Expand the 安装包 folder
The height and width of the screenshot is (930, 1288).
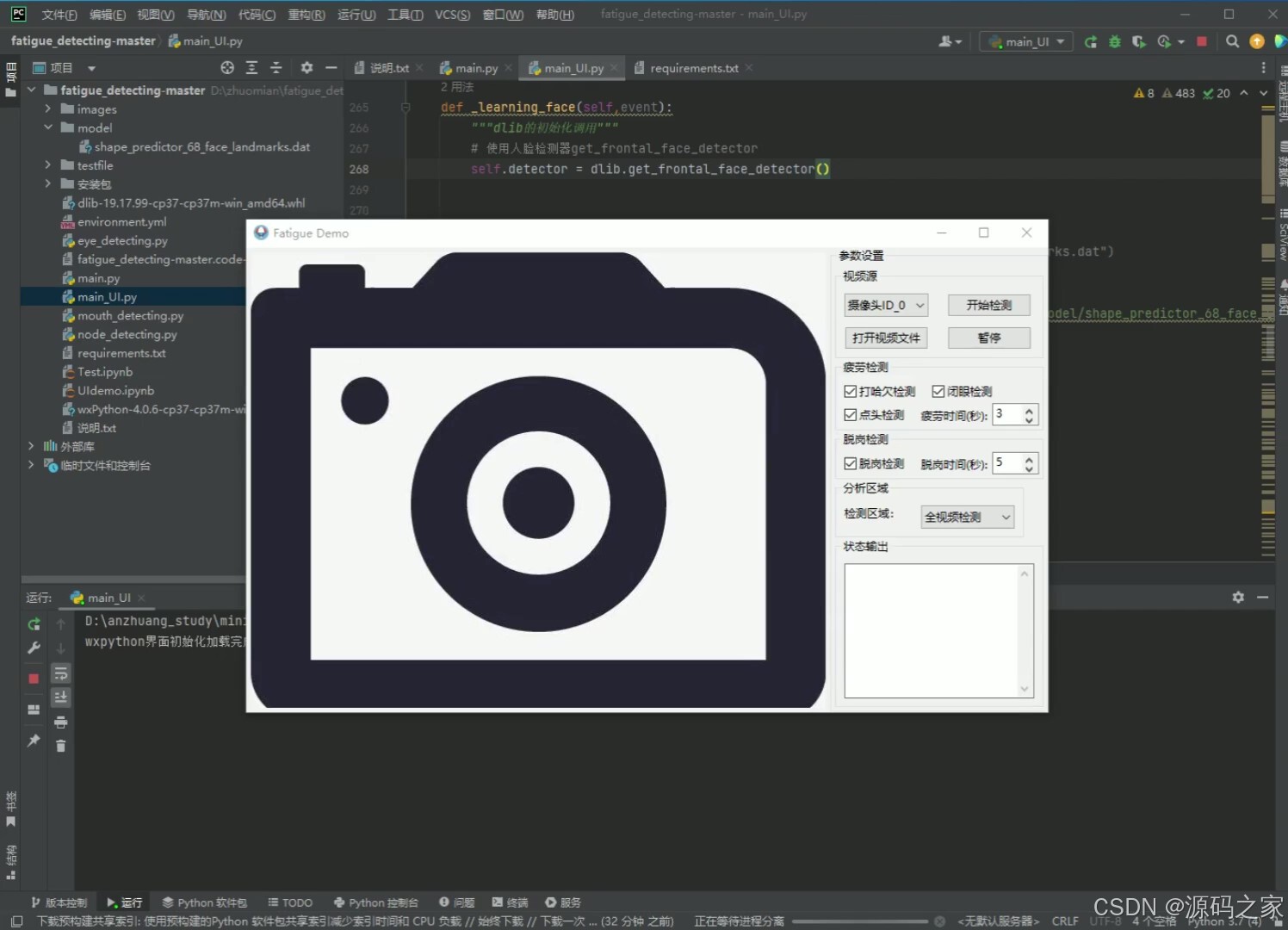(x=48, y=184)
